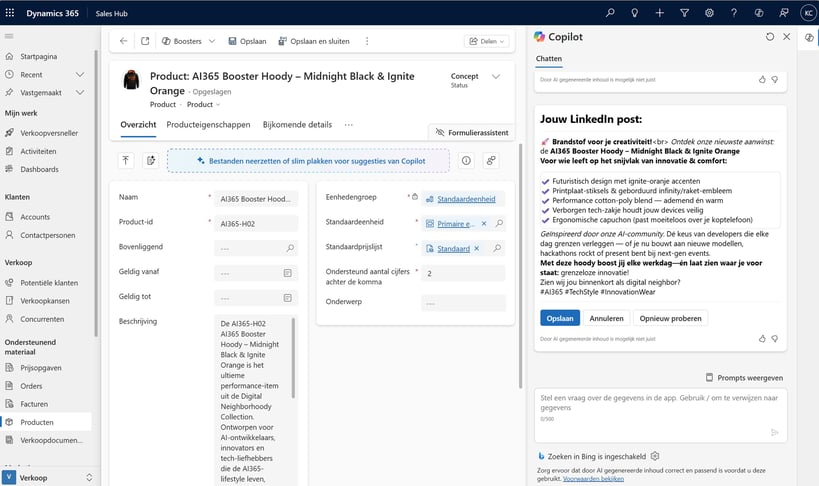Click Prompts weergeven
The height and width of the screenshot is (486, 819).
click(744, 378)
